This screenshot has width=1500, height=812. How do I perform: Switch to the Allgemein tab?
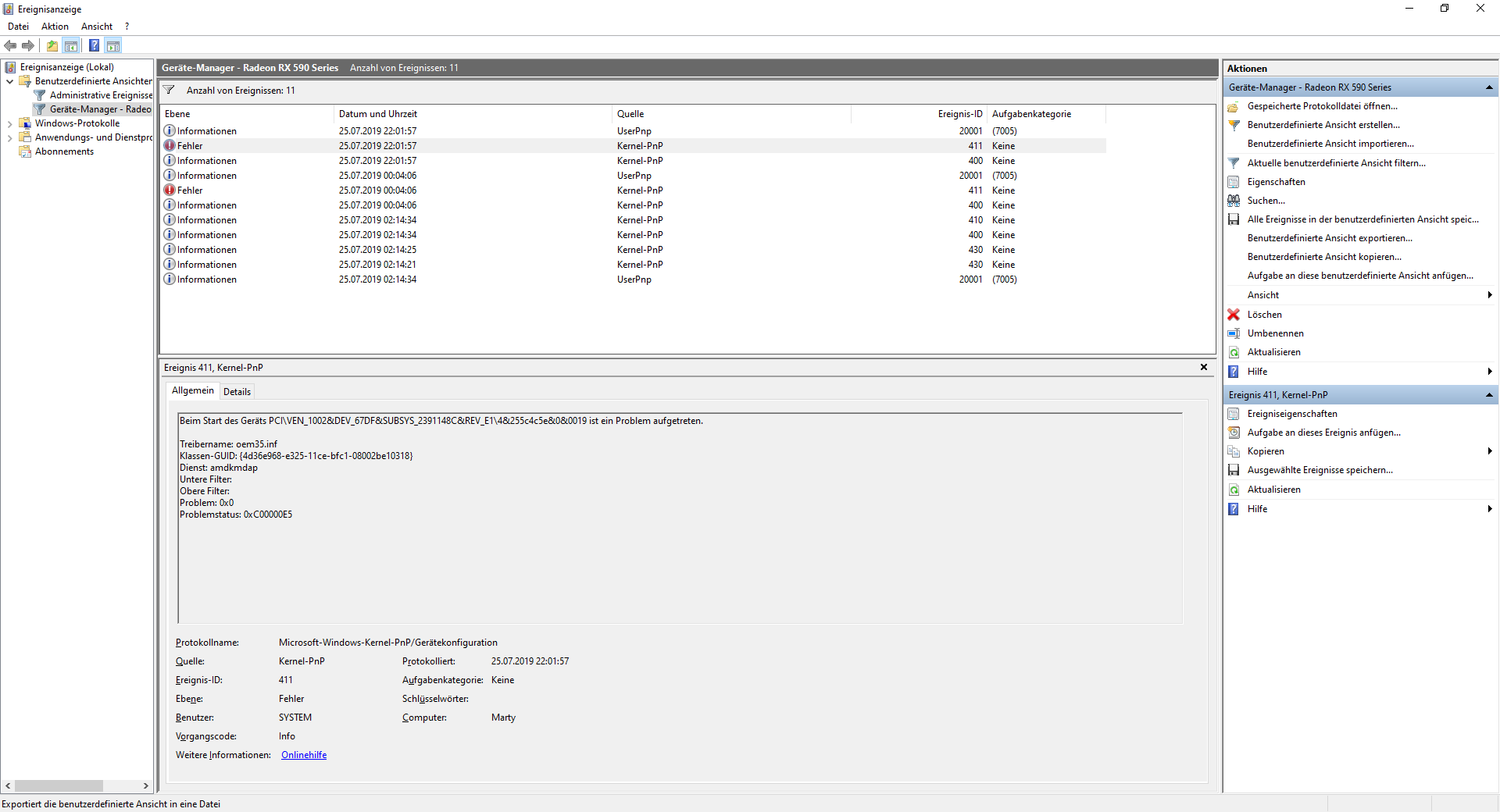(192, 390)
